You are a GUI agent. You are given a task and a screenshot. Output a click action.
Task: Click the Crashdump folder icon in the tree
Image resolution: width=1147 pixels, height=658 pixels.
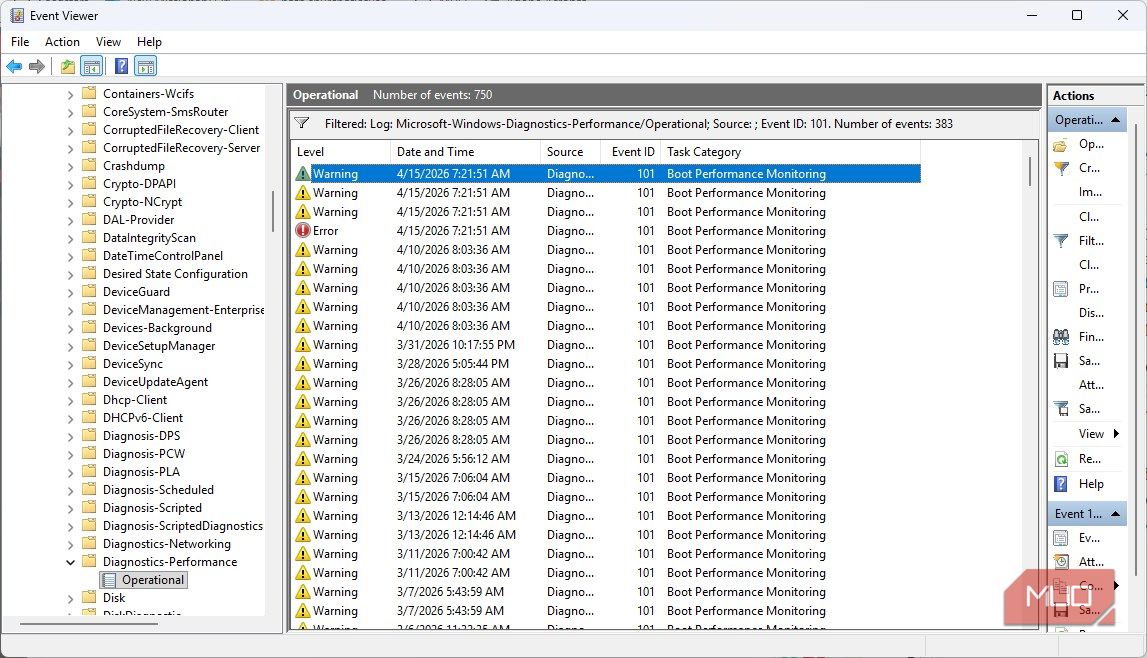tap(89, 166)
